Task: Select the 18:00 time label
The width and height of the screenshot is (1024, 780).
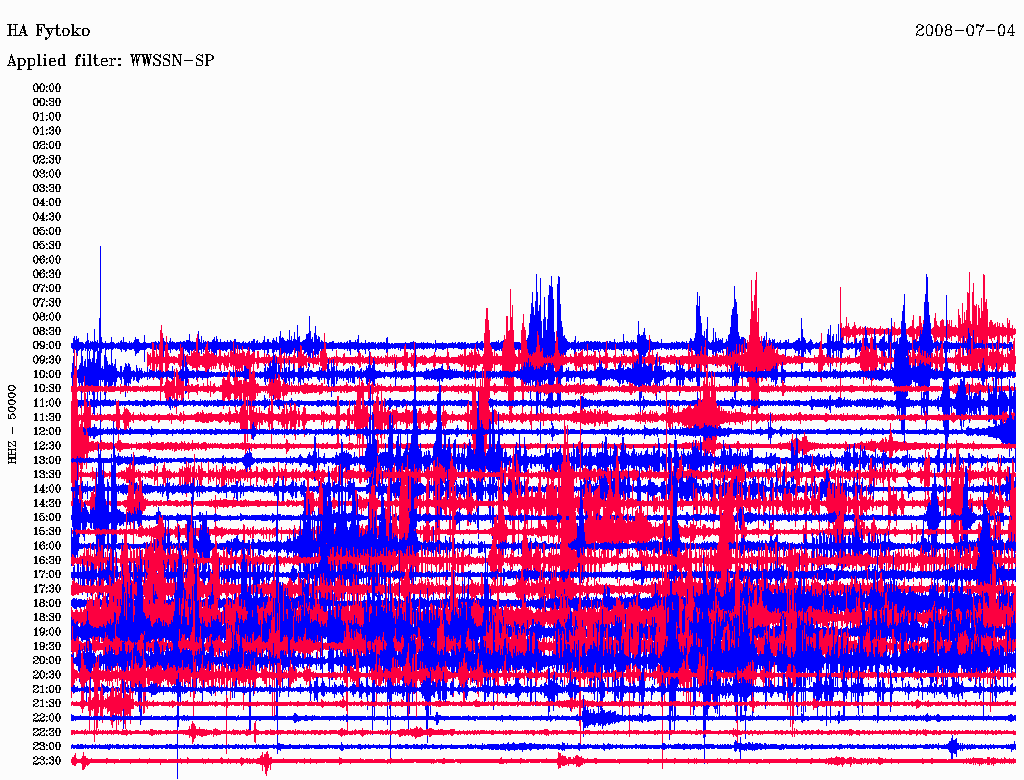Action: pyautogui.click(x=47, y=604)
